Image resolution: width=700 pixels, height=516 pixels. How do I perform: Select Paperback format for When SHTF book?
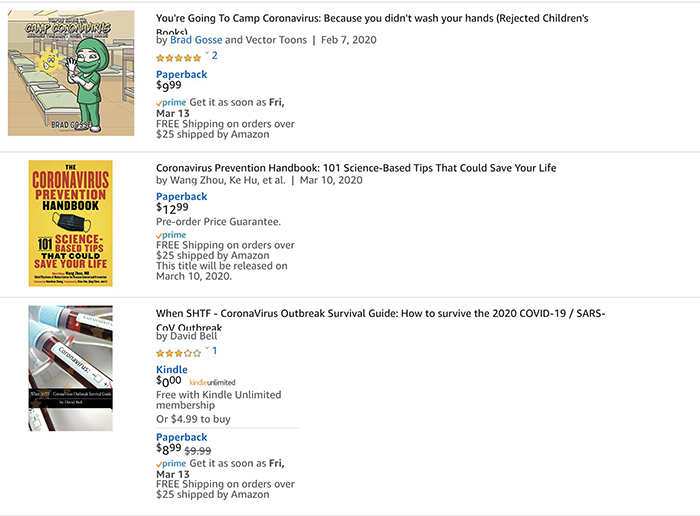[x=182, y=437]
